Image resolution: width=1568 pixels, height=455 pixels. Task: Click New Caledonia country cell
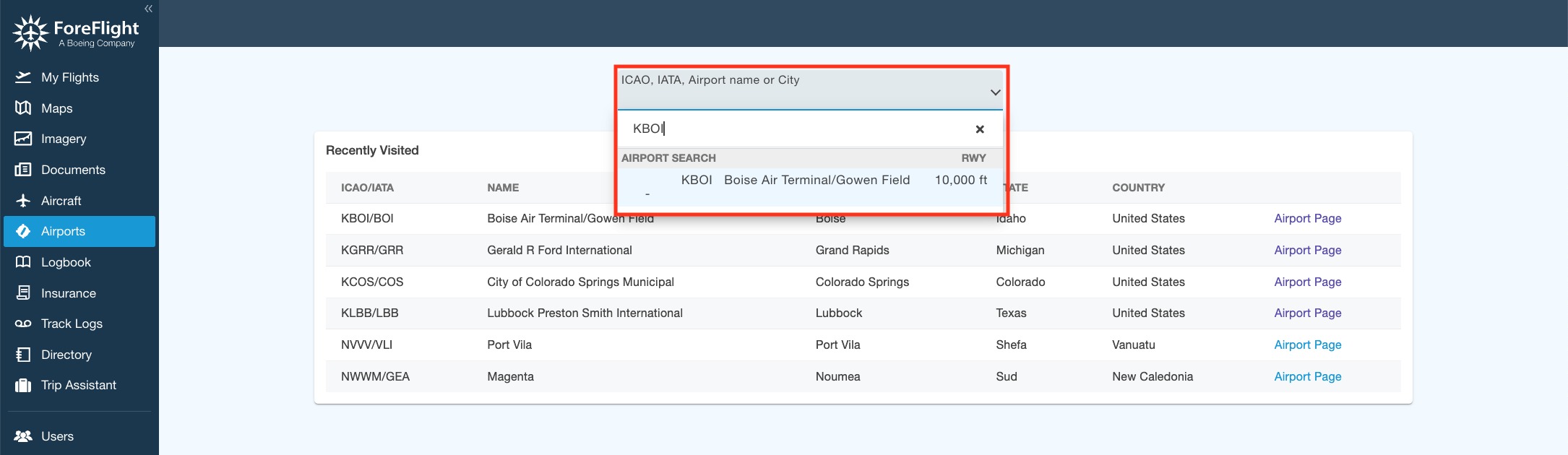tap(1152, 376)
